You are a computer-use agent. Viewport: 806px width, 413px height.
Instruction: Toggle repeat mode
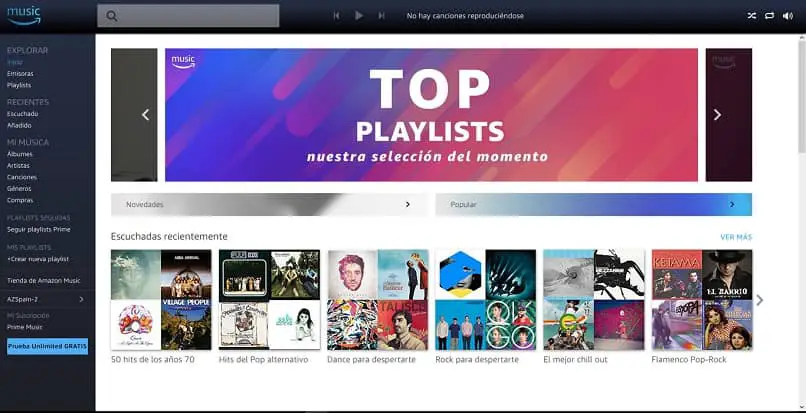[x=770, y=16]
